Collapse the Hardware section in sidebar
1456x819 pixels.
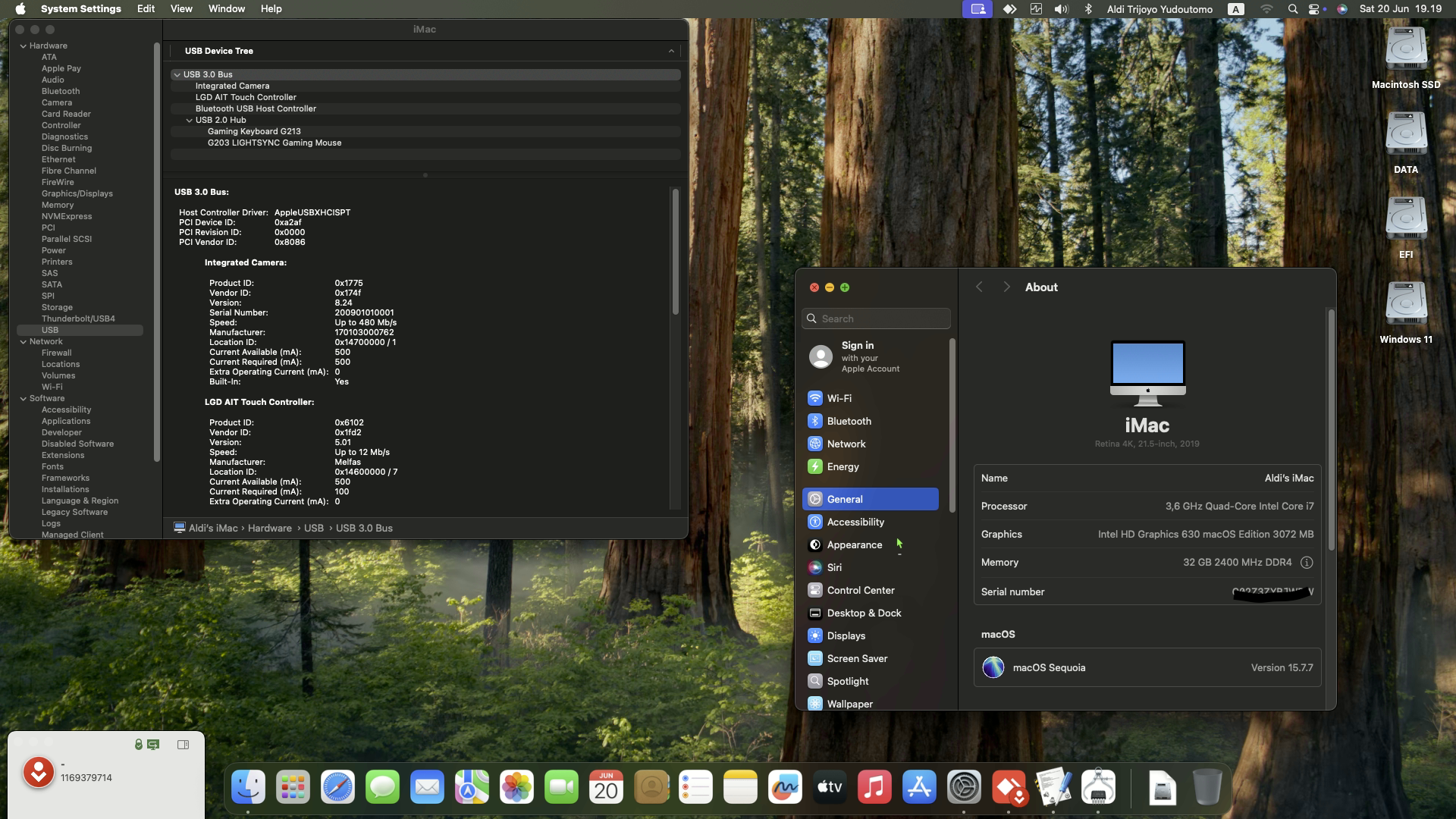click(24, 45)
